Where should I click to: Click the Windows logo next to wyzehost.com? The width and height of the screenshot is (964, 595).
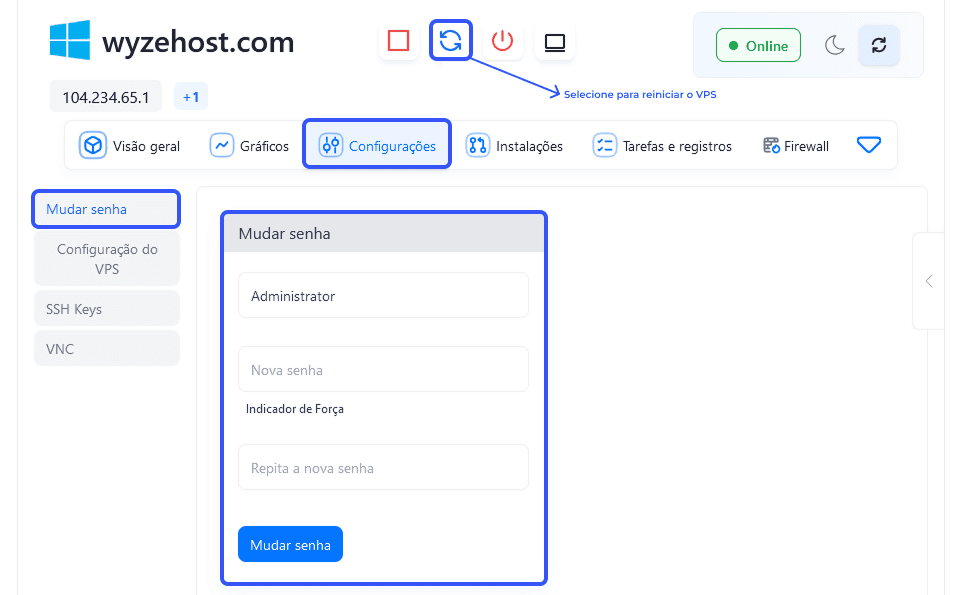(x=70, y=40)
